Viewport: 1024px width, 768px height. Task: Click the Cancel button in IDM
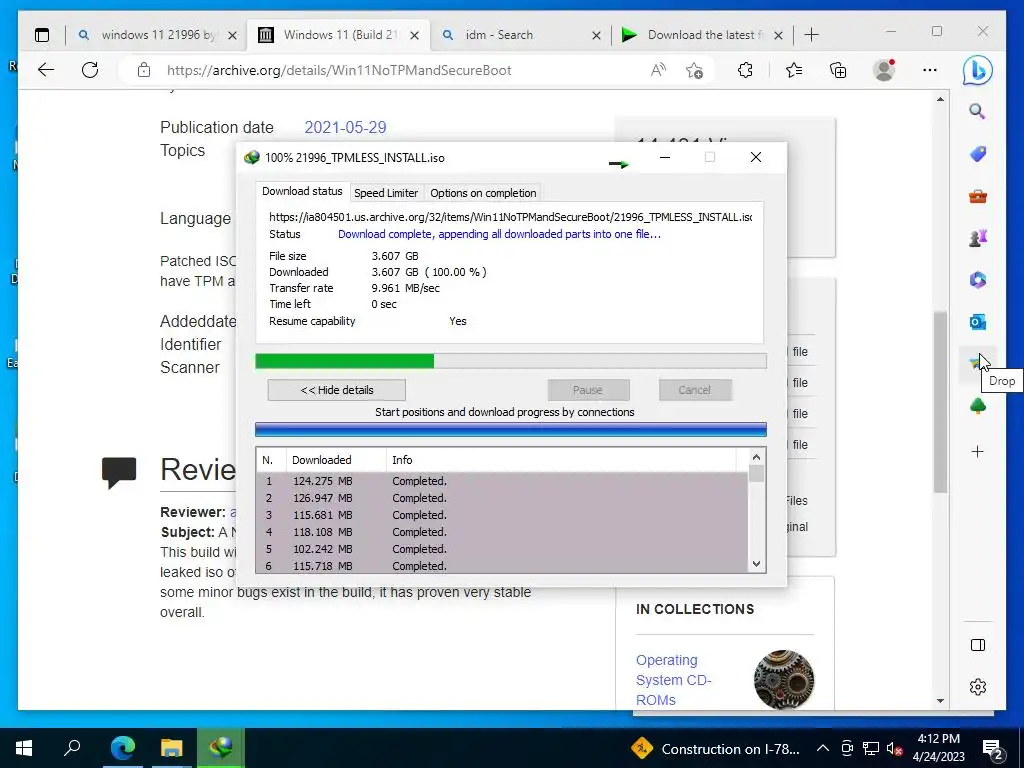point(694,390)
